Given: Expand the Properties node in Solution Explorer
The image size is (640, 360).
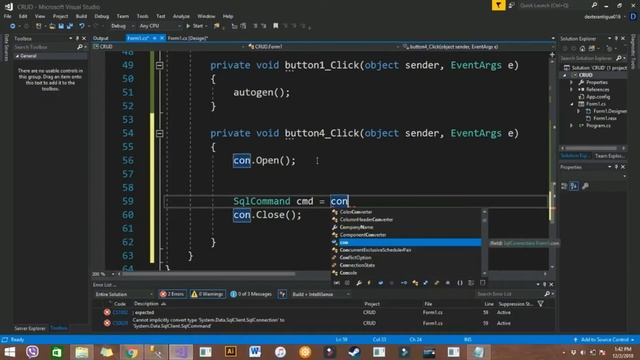Looking at the screenshot, I should (571, 82).
